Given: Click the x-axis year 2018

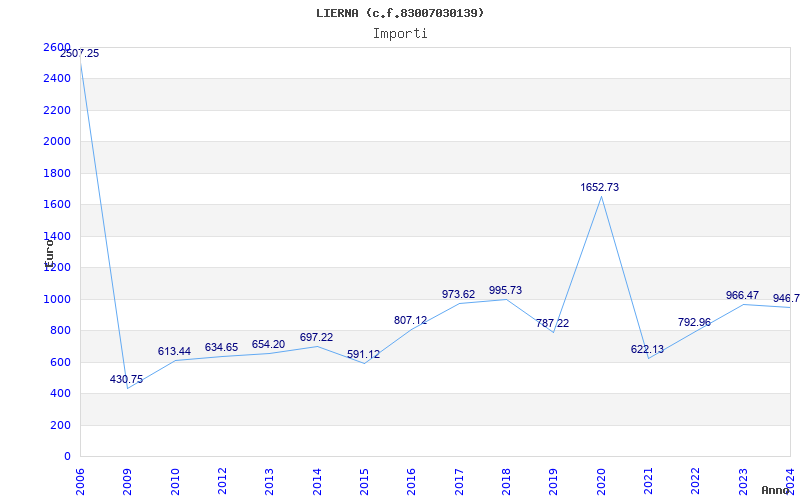Looking at the screenshot, I should pos(506,481).
